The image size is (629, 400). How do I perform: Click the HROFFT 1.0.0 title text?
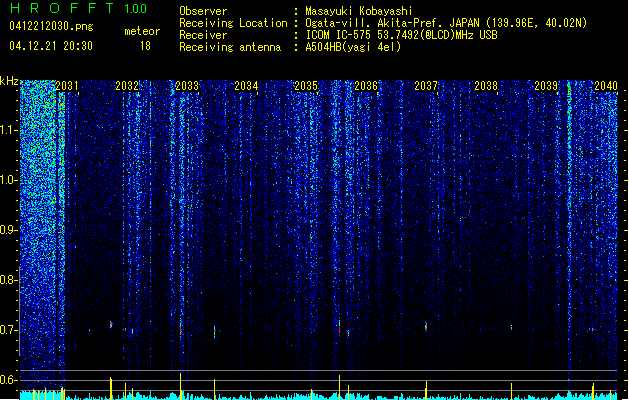point(79,8)
